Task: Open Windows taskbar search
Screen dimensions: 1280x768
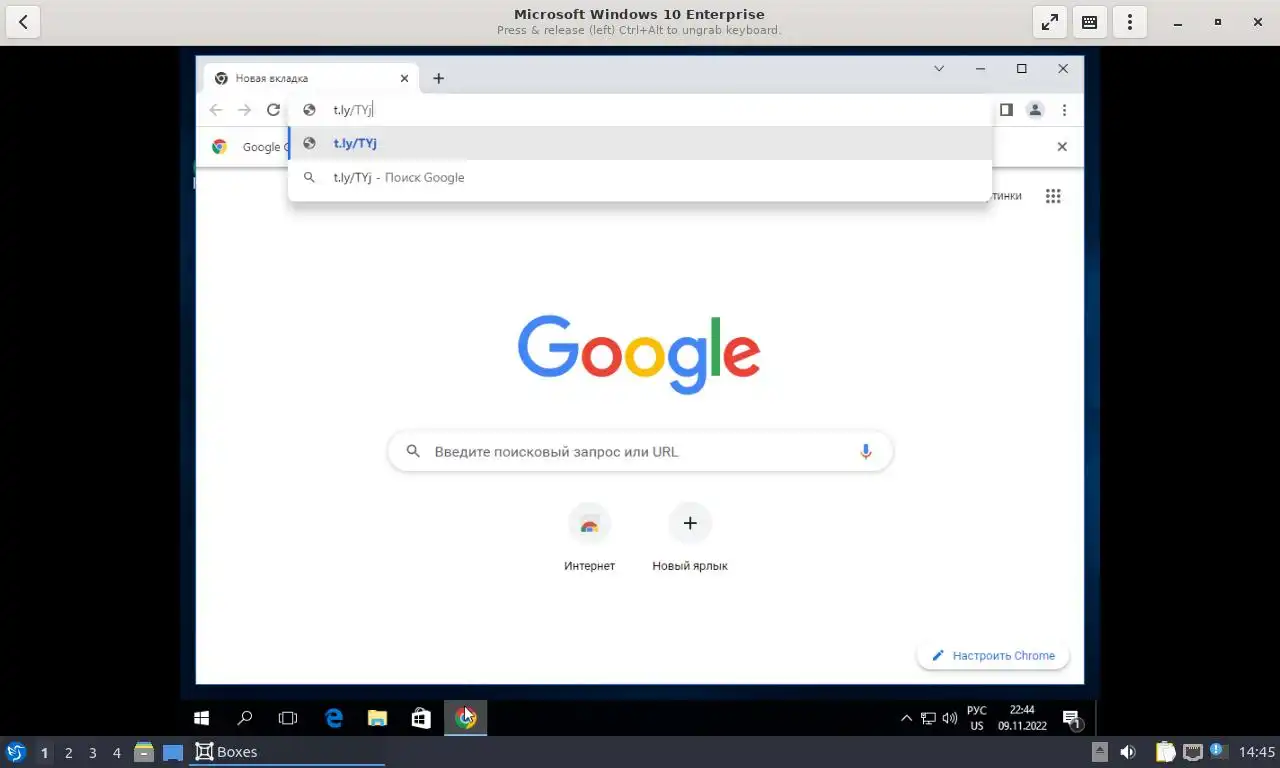Action: 244,718
